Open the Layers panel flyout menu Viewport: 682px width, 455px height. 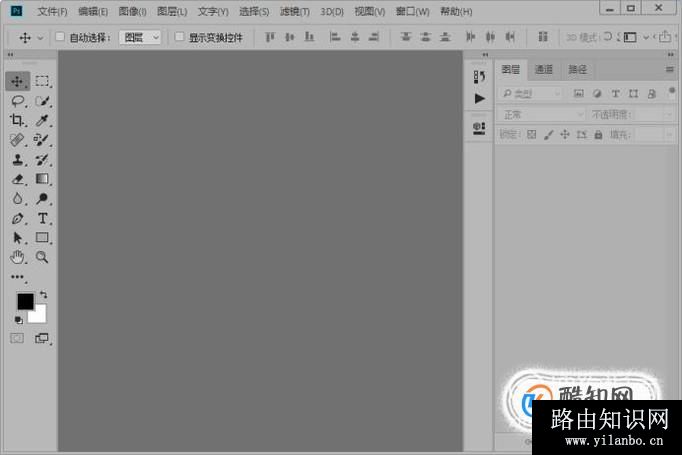coord(670,69)
